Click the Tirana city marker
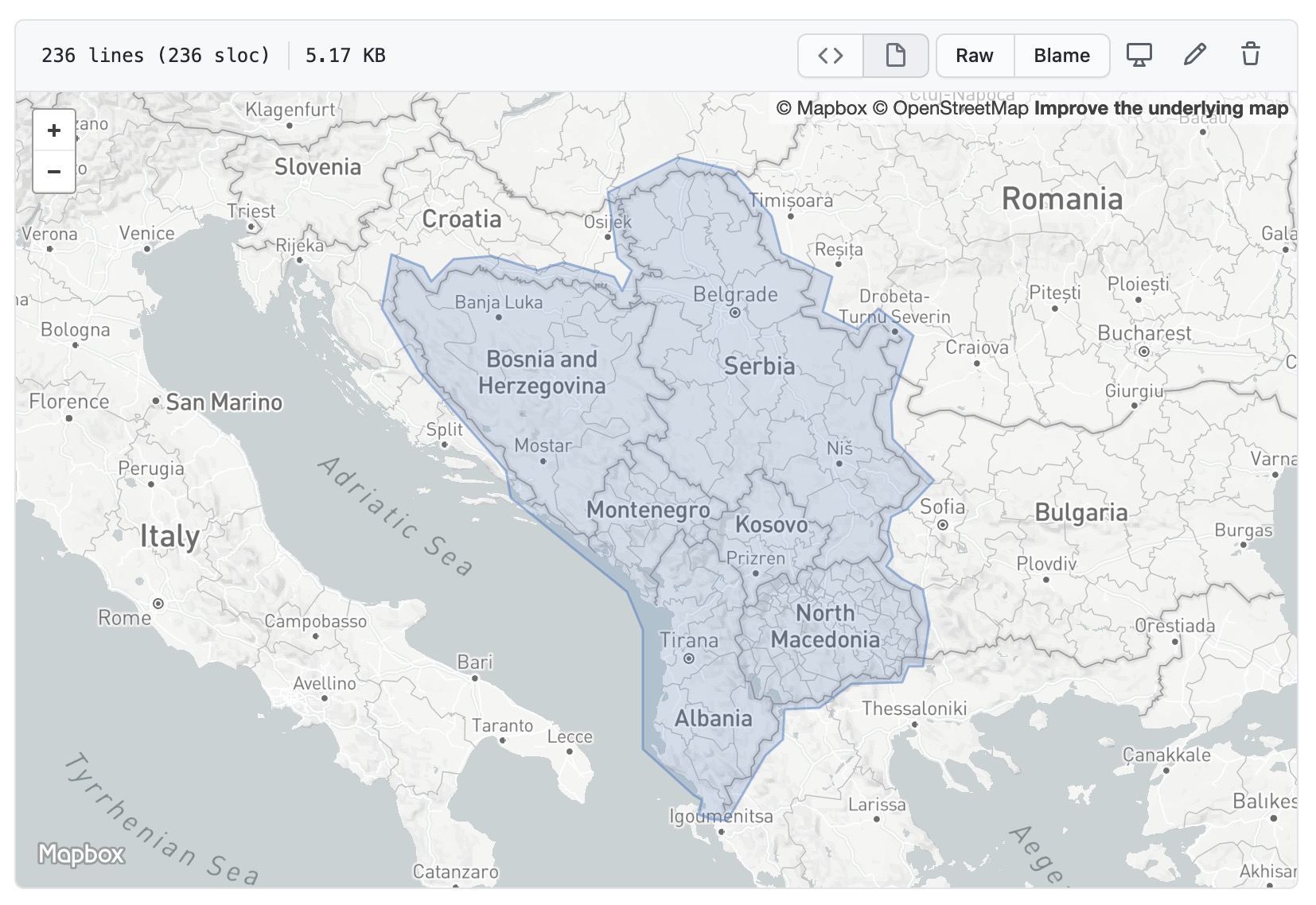The width and height of the screenshot is (1316, 905). tap(689, 659)
